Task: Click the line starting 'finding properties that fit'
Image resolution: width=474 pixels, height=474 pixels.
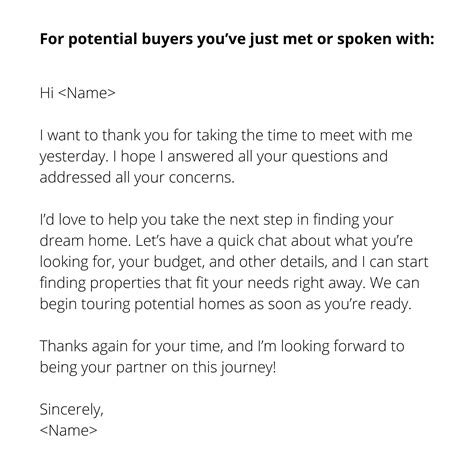Action: coord(229,283)
